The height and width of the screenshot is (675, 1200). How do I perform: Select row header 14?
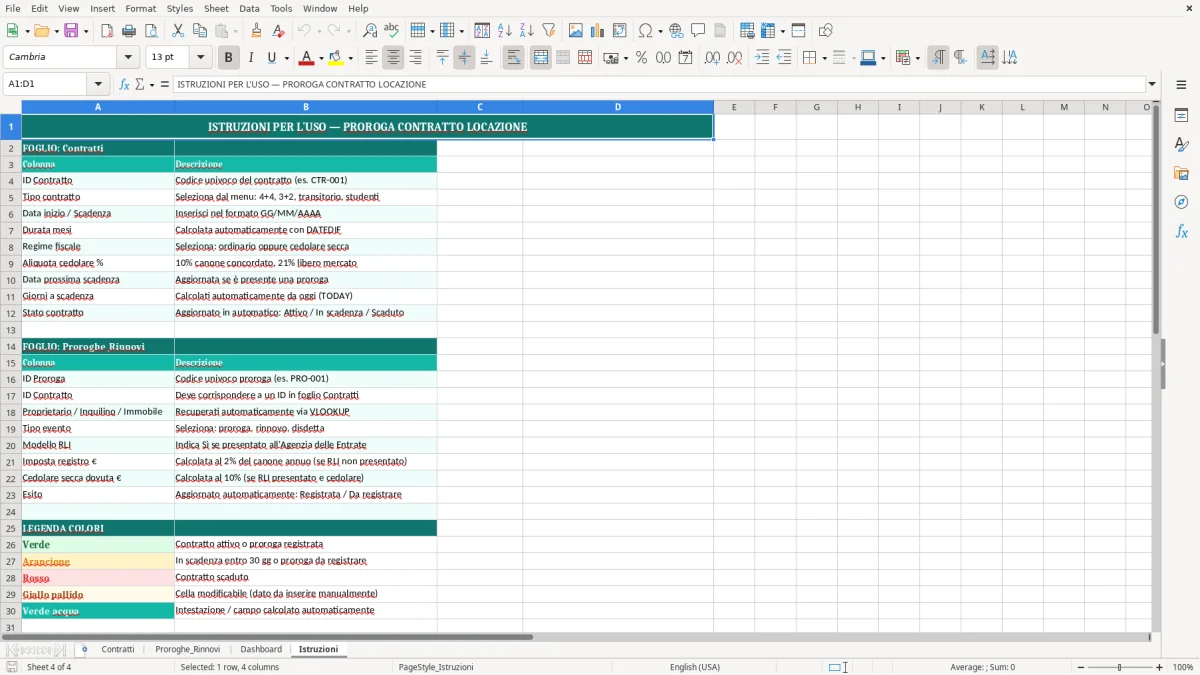click(11, 346)
